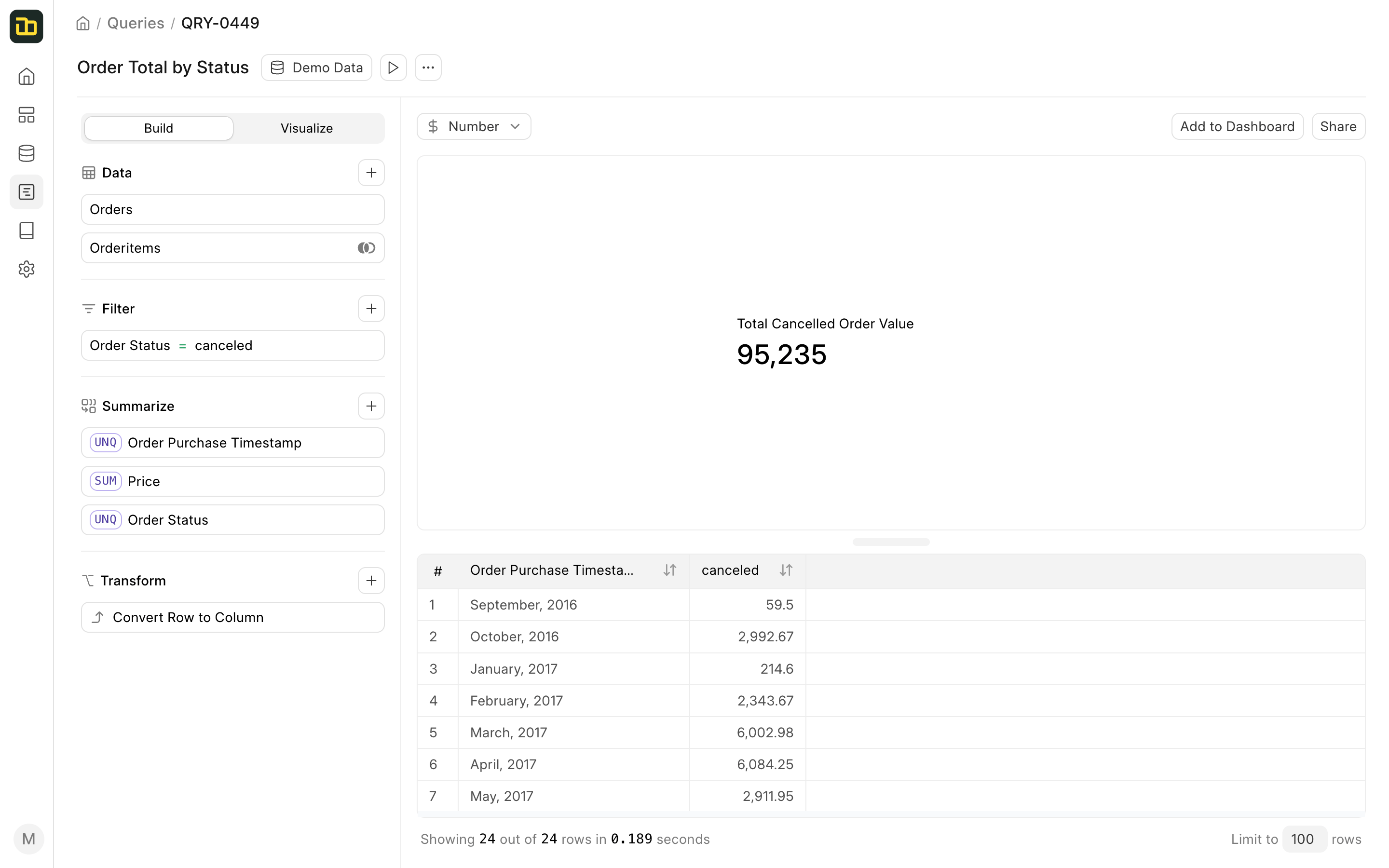This screenshot has height=868, width=1389.
Task: Add a new Filter with plus icon
Action: [371, 309]
